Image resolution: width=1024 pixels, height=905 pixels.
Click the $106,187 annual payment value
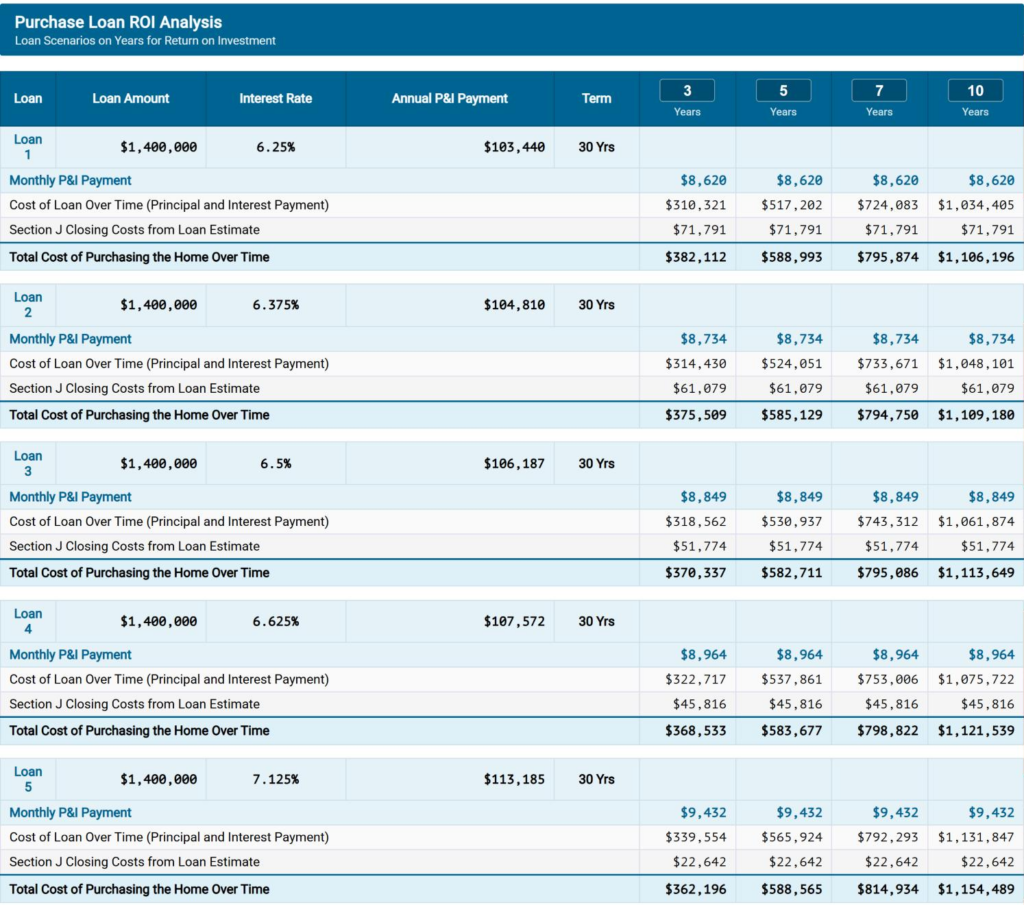coord(514,464)
